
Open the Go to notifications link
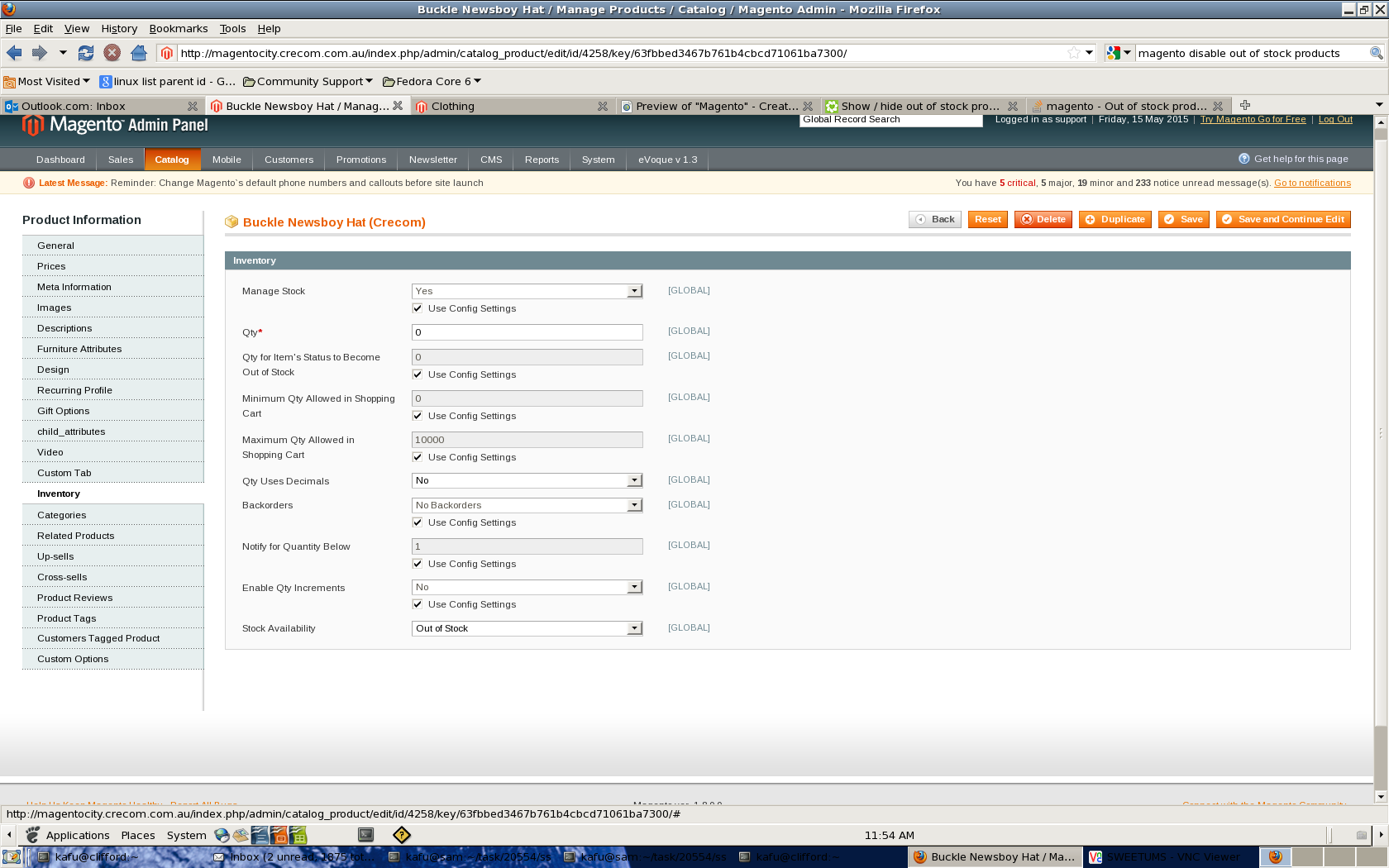click(1312, 183)
